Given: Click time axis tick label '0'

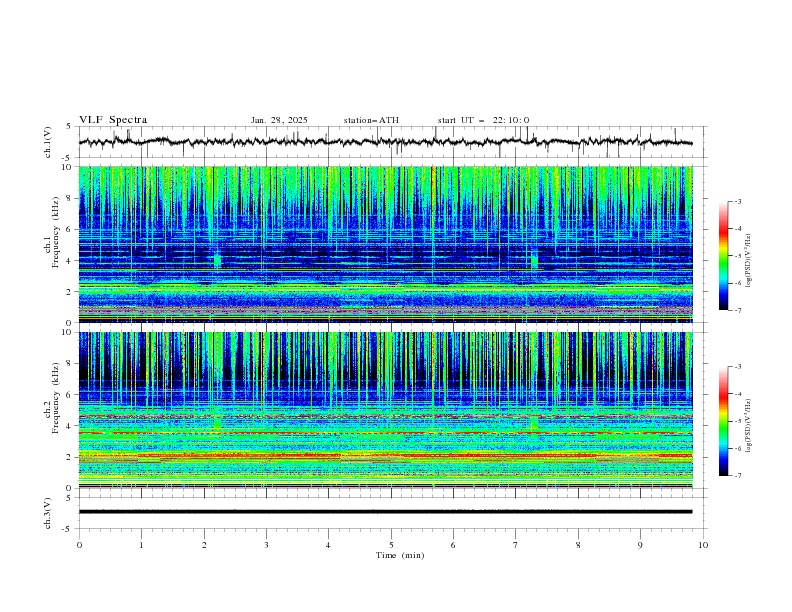Looking at the screenshot, I should coord(79,545).
